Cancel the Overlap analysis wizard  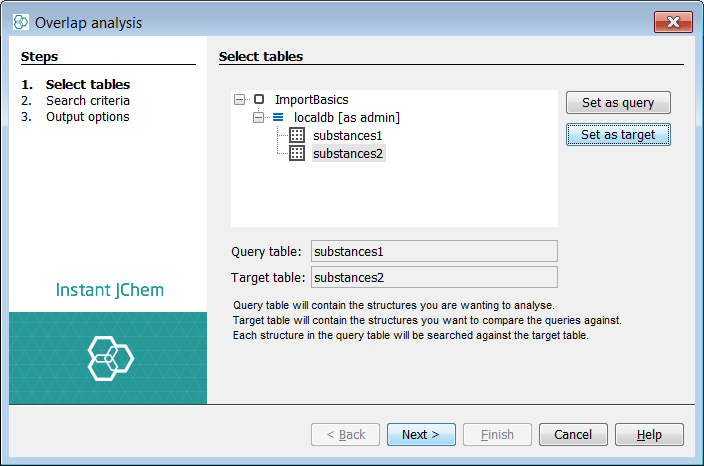click(x=573, y=434)
